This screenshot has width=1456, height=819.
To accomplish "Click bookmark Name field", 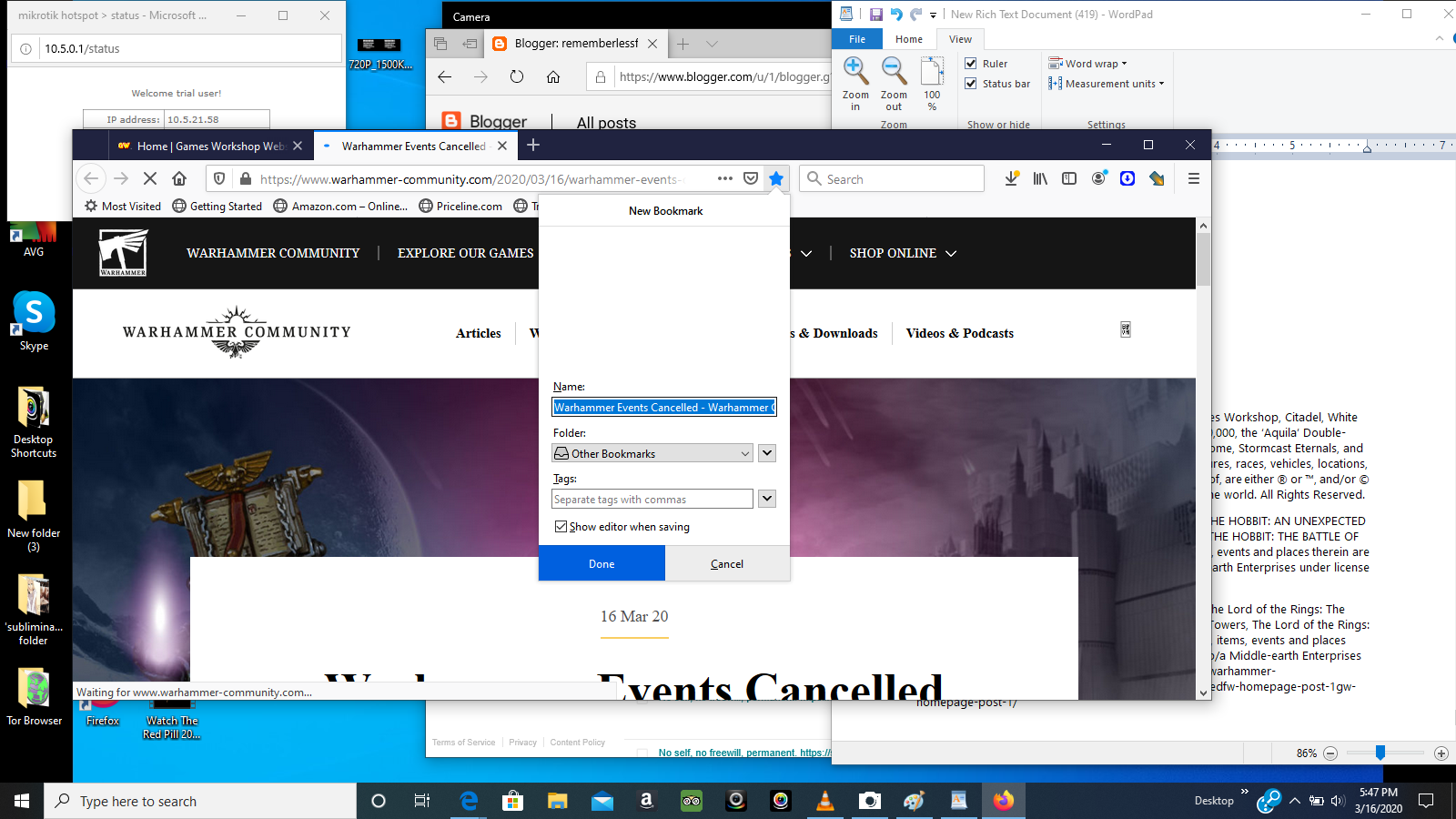I will coord(664,407).
